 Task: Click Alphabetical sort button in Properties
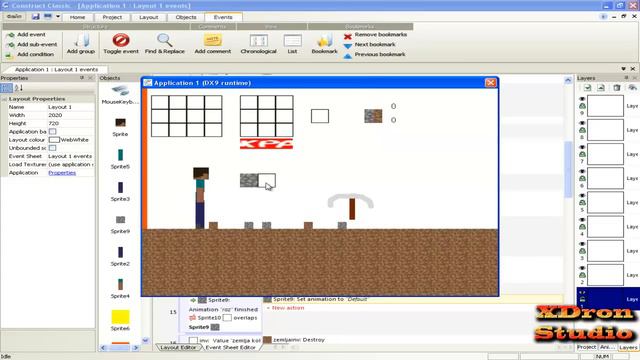(x=19, y=88)
